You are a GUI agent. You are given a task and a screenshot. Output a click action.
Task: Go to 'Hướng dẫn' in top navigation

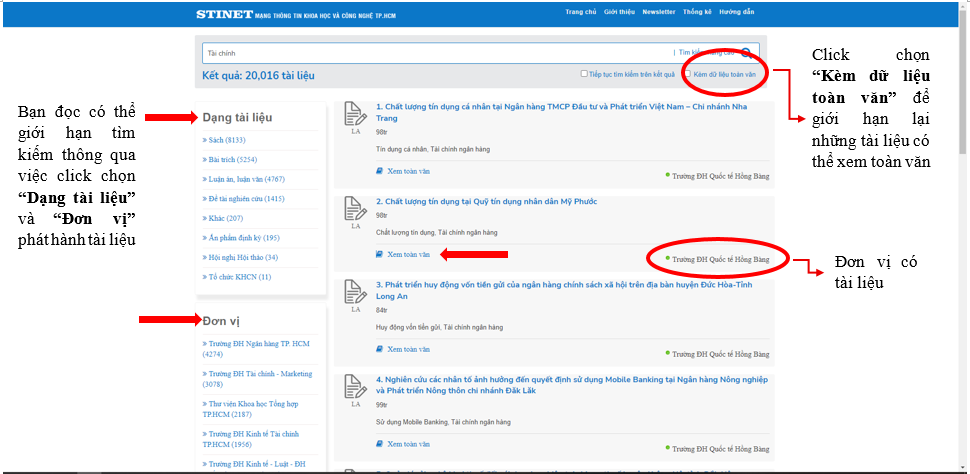point(736,13)
